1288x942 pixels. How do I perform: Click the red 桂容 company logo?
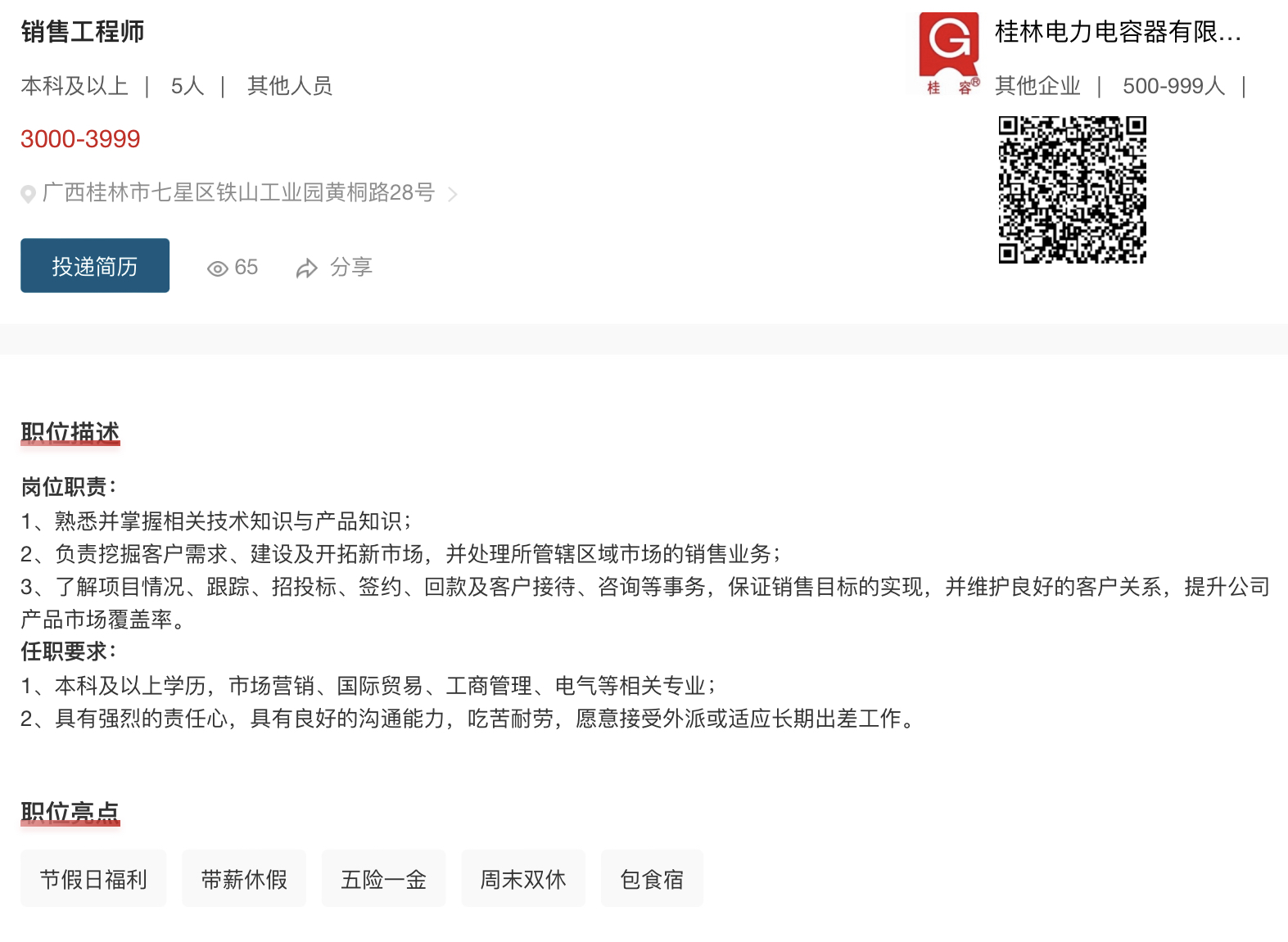pos(949,54)
